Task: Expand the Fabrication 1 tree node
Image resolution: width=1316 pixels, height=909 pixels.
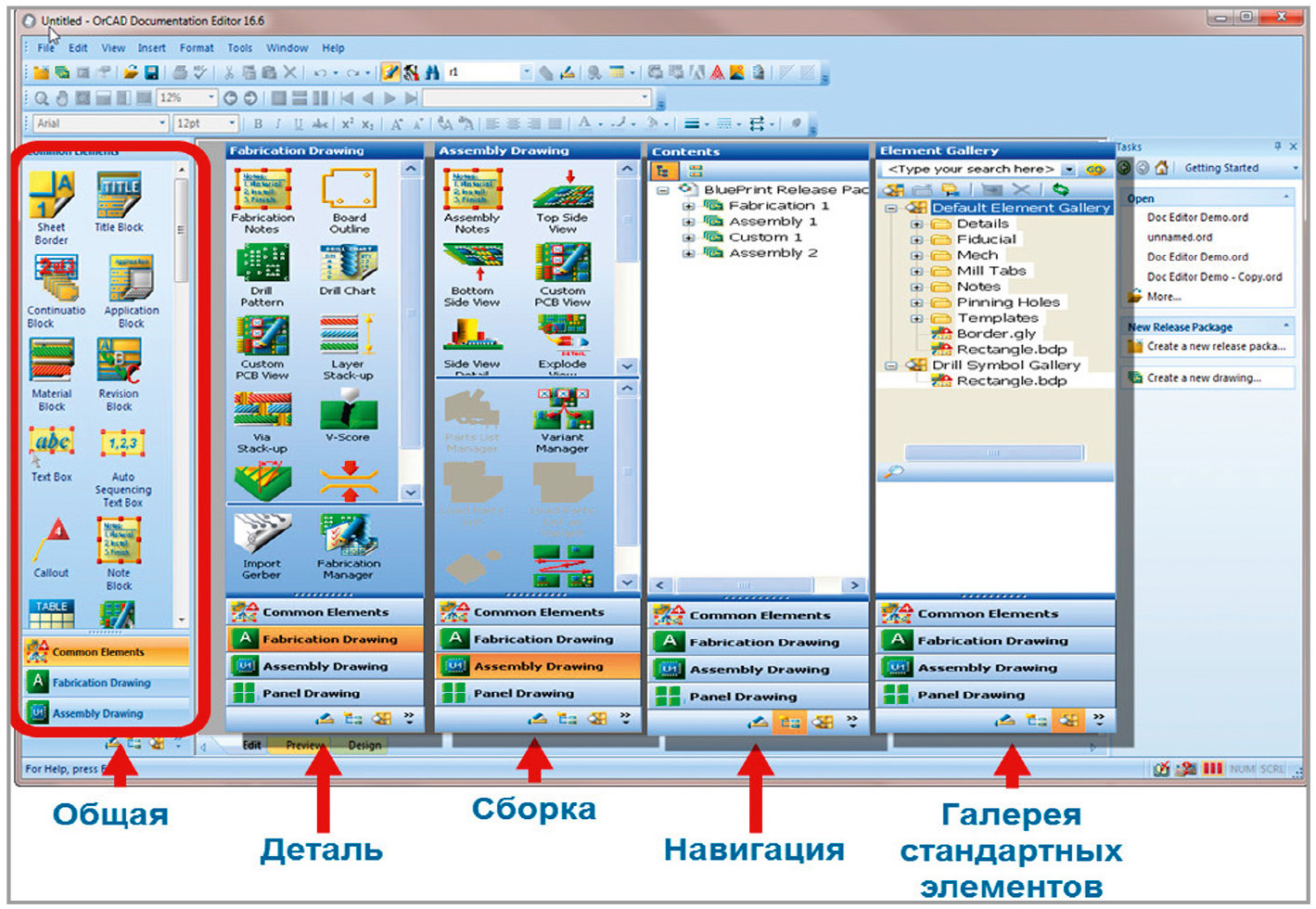Action: pyautogui.click(x=688, y=206)
